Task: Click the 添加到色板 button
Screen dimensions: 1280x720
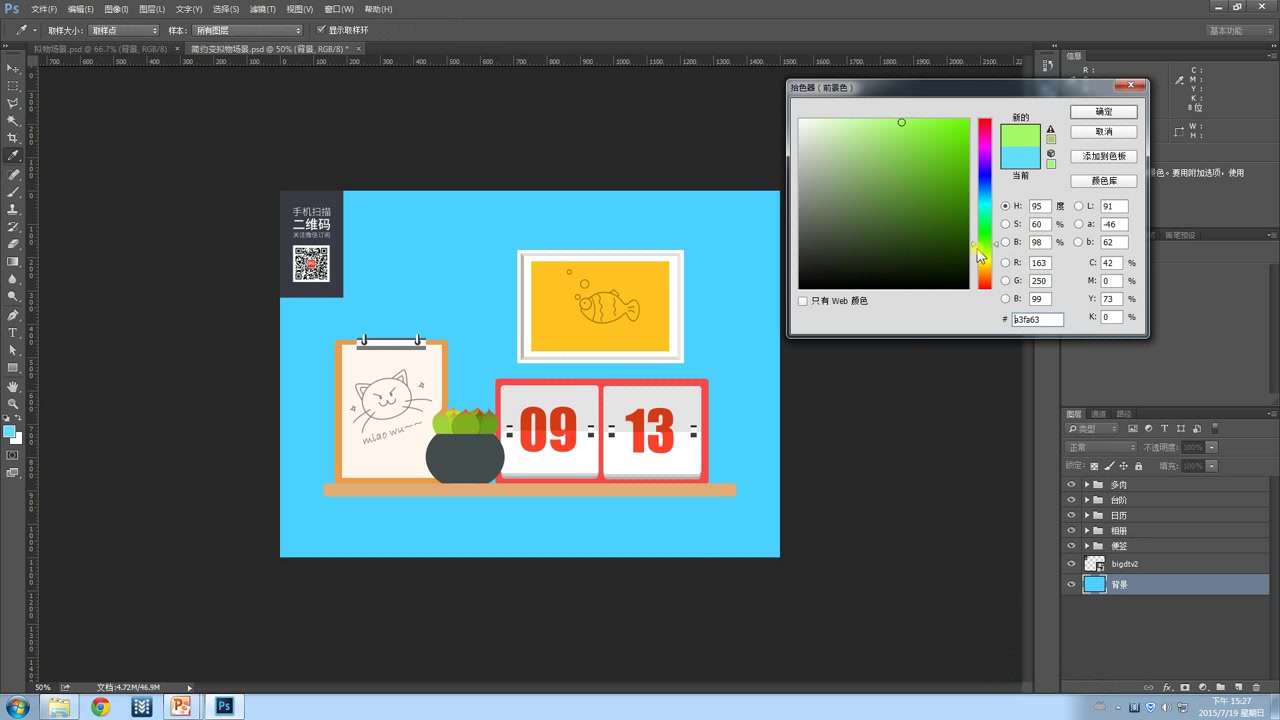Action: pos(1104,156)
